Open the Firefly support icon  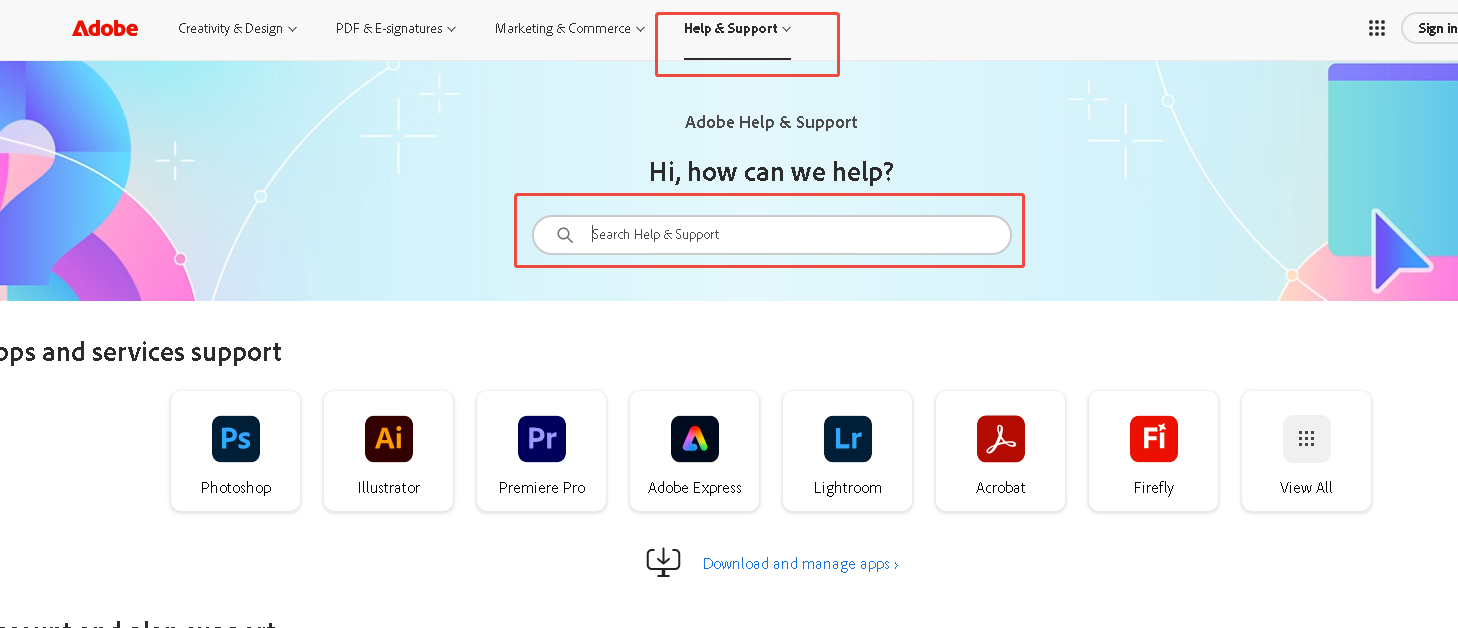point(1154,439)
